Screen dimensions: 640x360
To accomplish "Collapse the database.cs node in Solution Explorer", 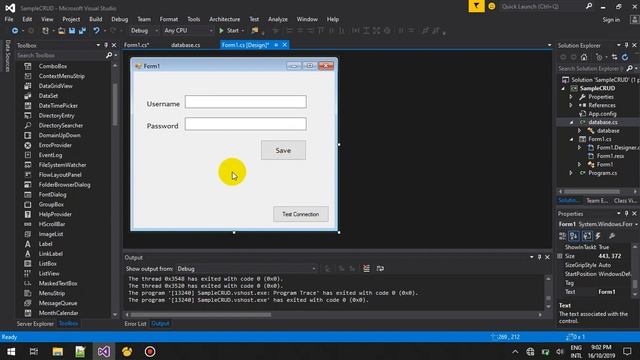I will pos(571,122).
